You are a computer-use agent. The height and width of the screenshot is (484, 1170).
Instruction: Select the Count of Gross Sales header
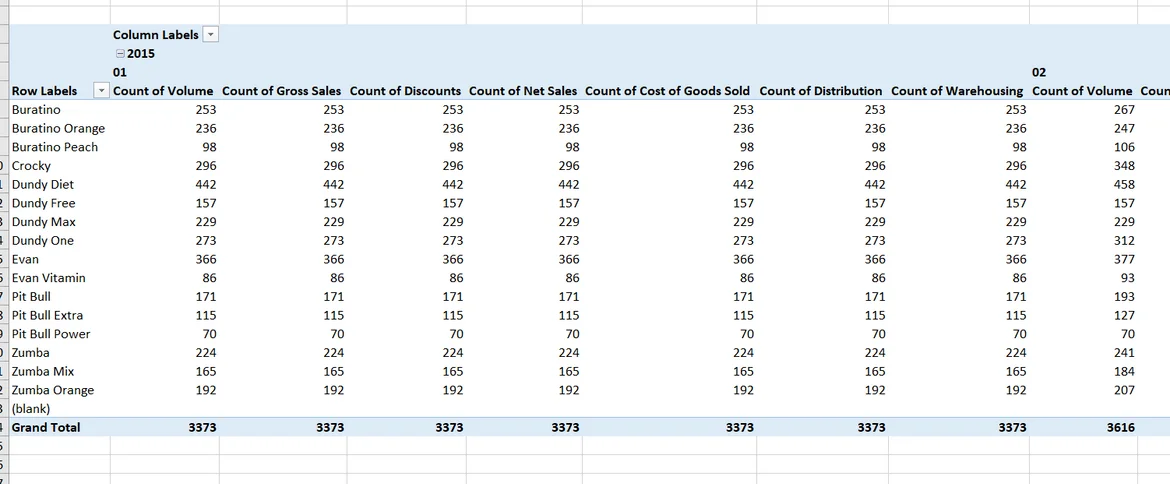click(x=281, y=91)
